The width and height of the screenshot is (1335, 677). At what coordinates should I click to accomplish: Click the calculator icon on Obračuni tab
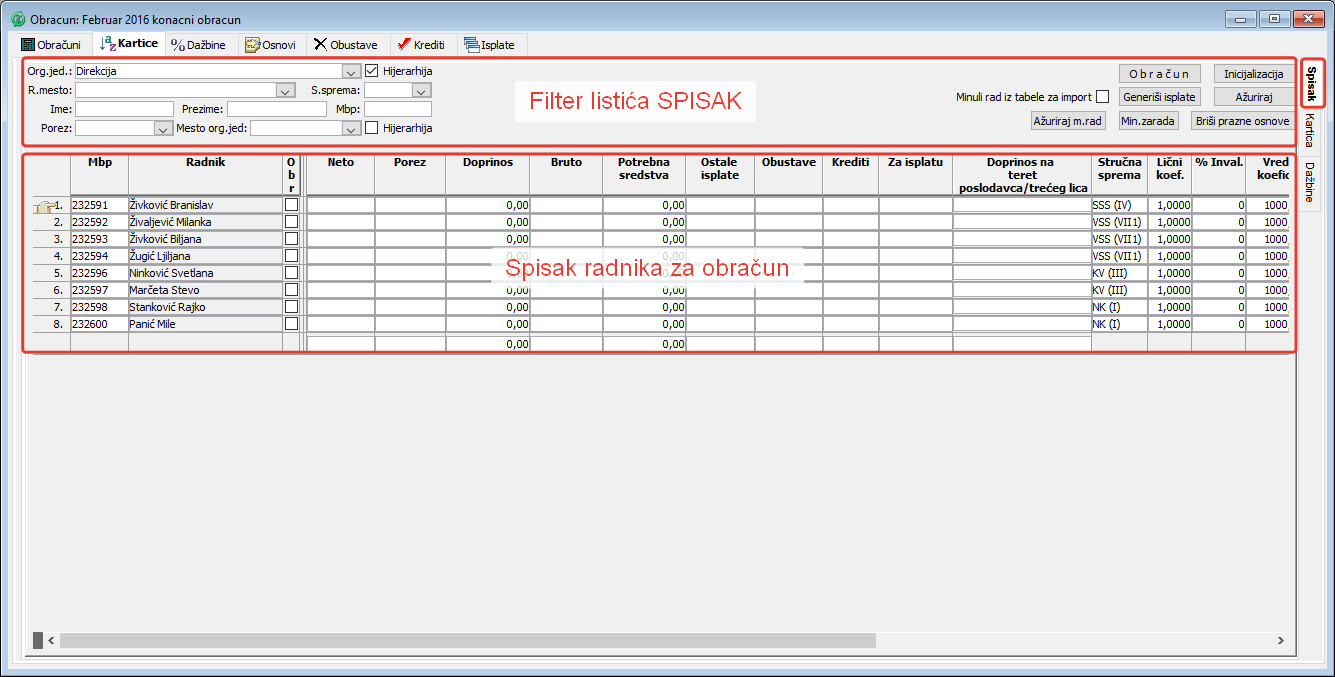pos(28,45)
